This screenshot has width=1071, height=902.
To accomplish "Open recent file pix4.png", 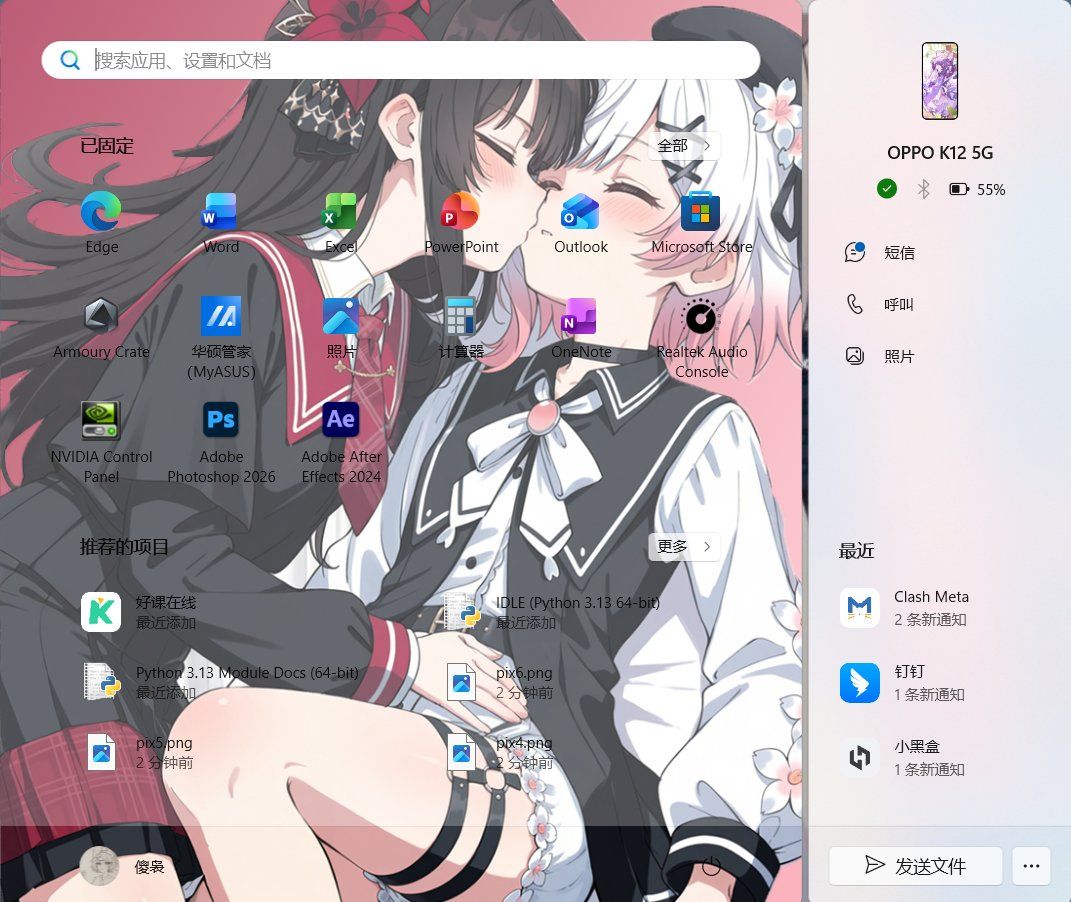I will (500, 752).
